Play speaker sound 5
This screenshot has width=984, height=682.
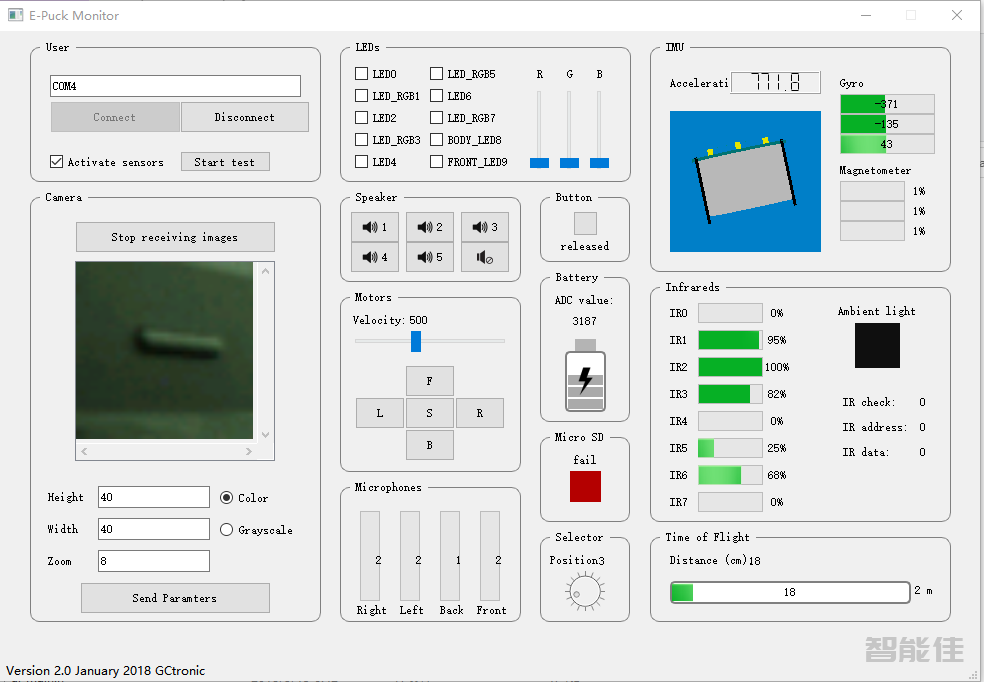(x=430, y=257)
